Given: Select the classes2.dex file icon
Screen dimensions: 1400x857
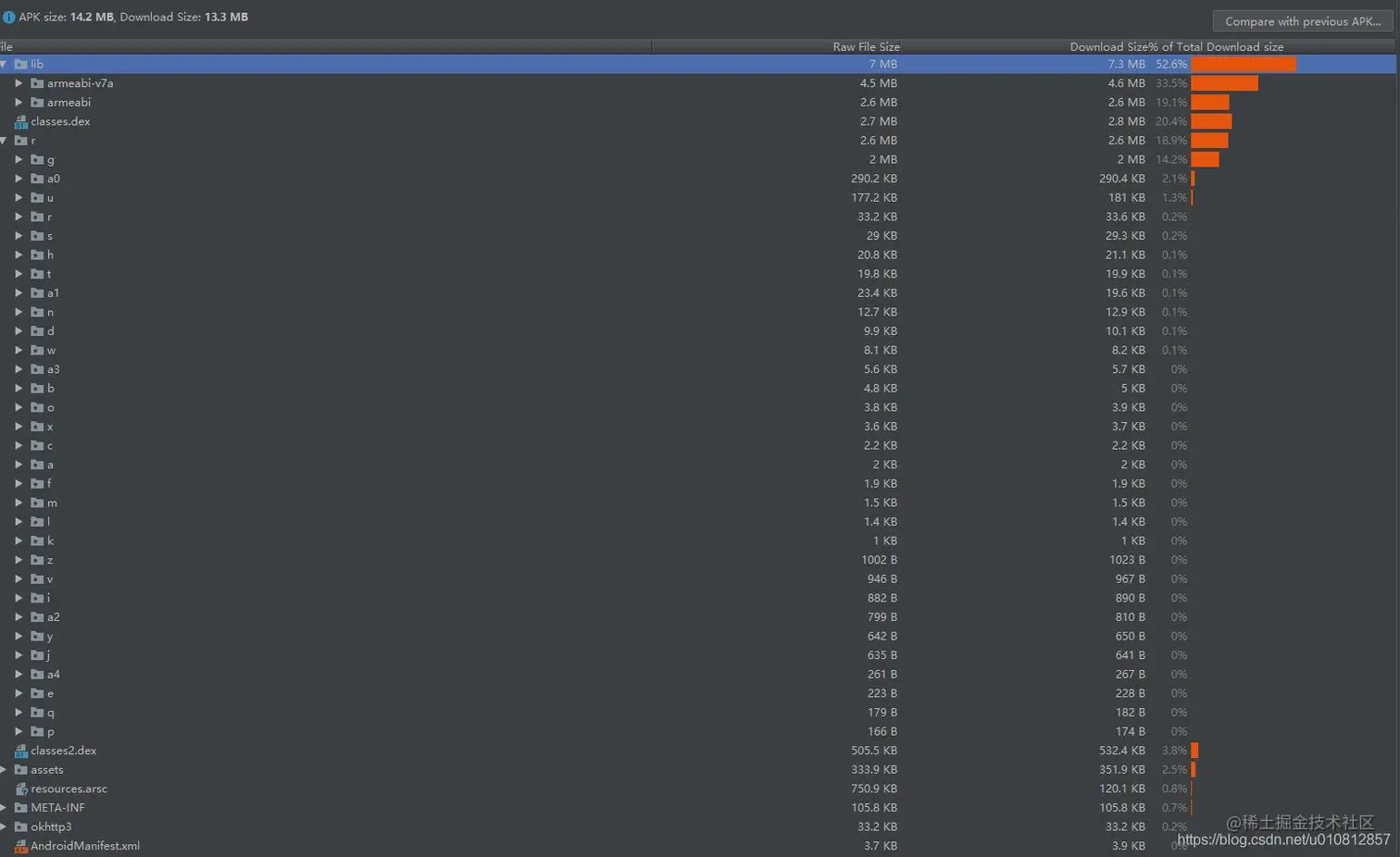Looking at the screenshot, I should coord(20,751).
